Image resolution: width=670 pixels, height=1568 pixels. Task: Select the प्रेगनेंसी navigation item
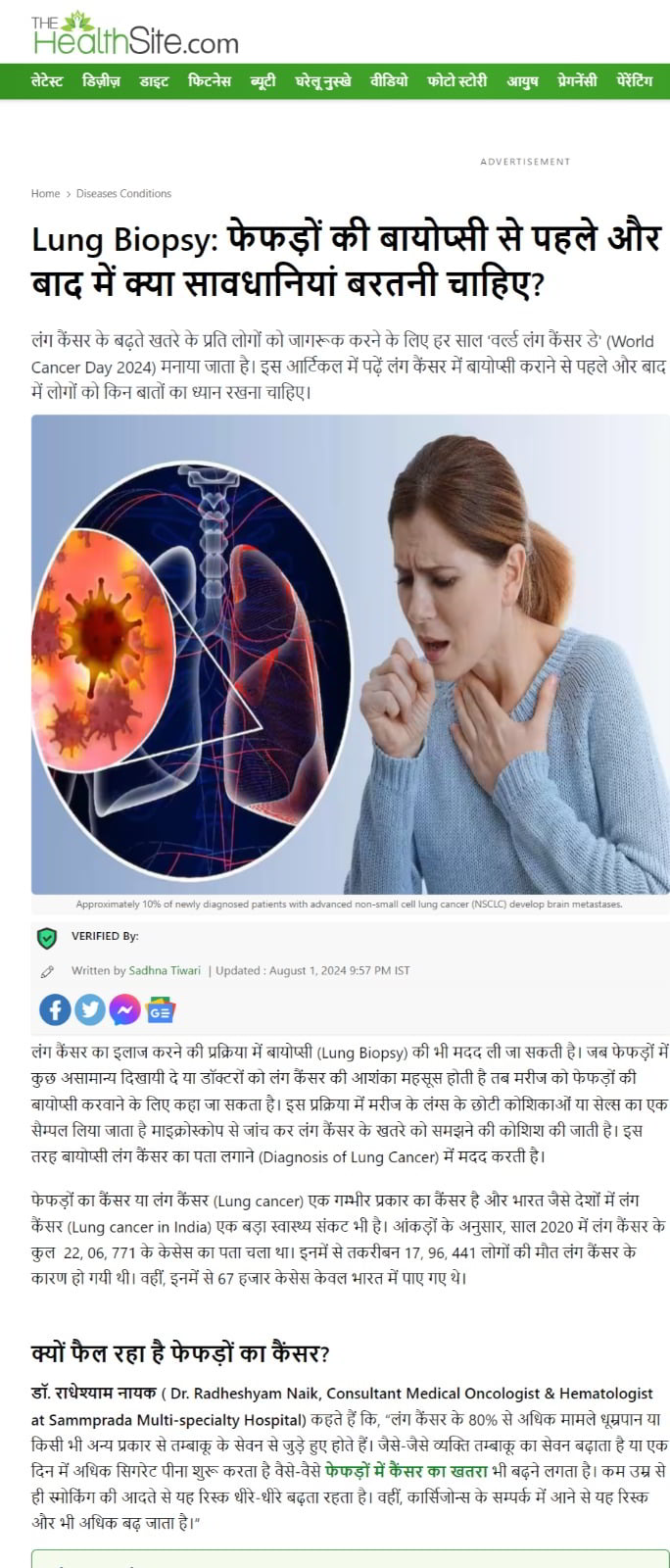tap(578, 81)
